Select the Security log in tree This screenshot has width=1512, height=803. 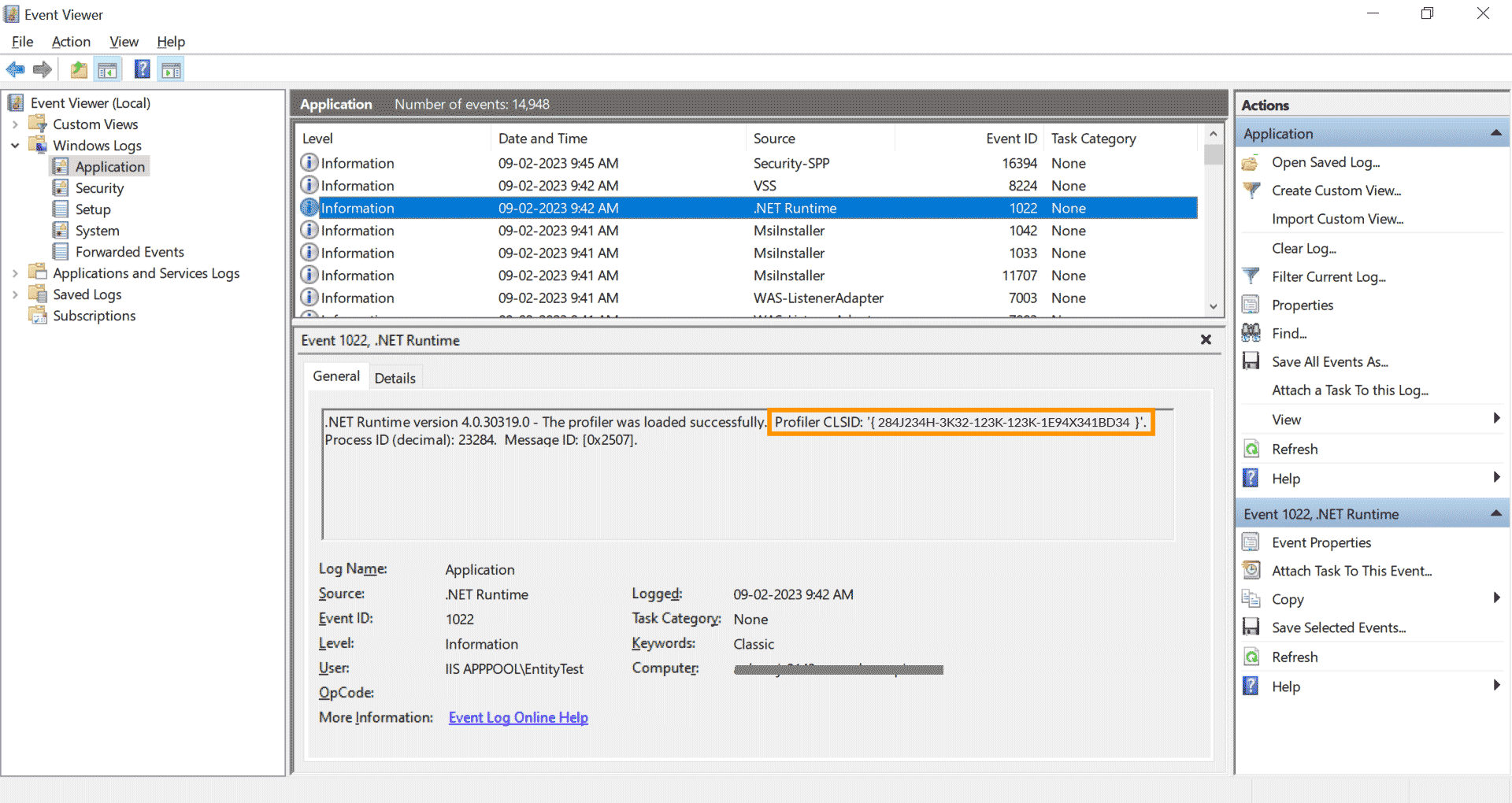coord(99,188)
